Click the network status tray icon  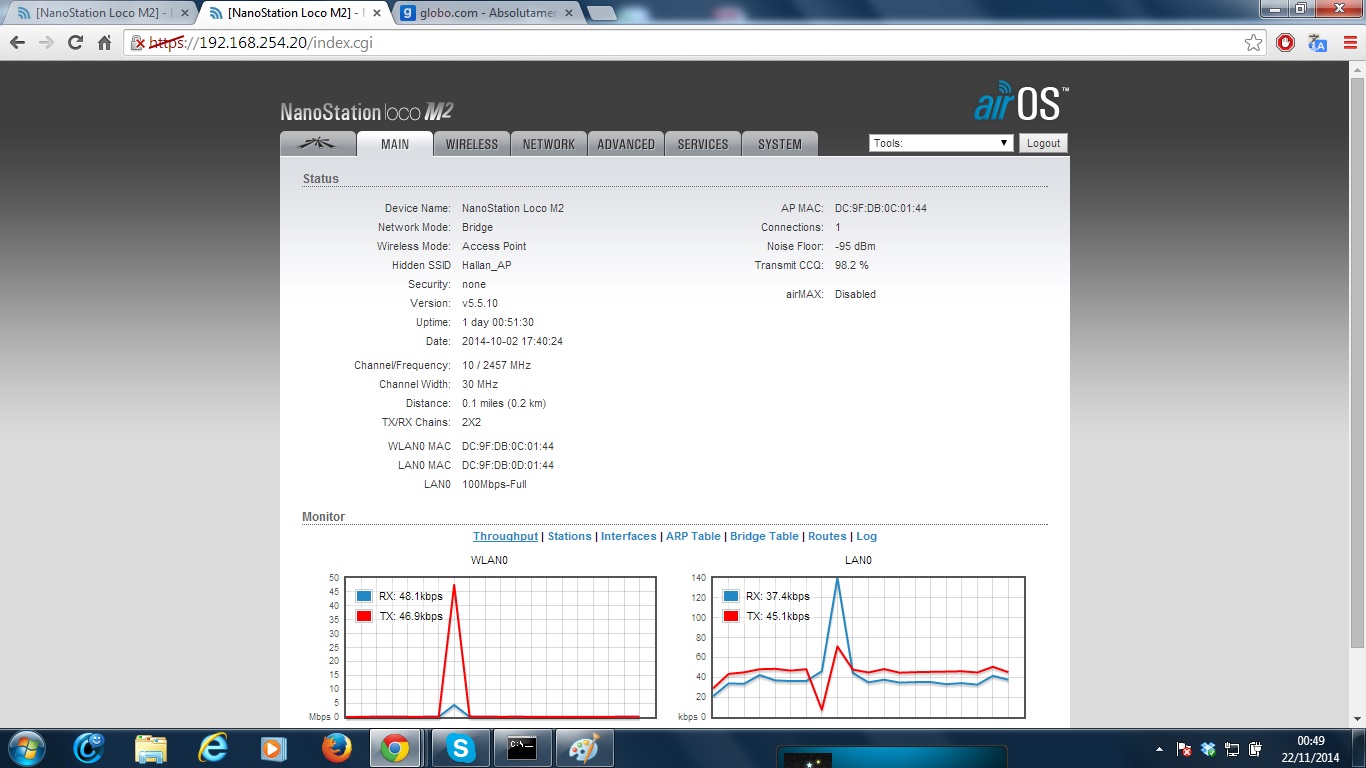point(1232,749)
